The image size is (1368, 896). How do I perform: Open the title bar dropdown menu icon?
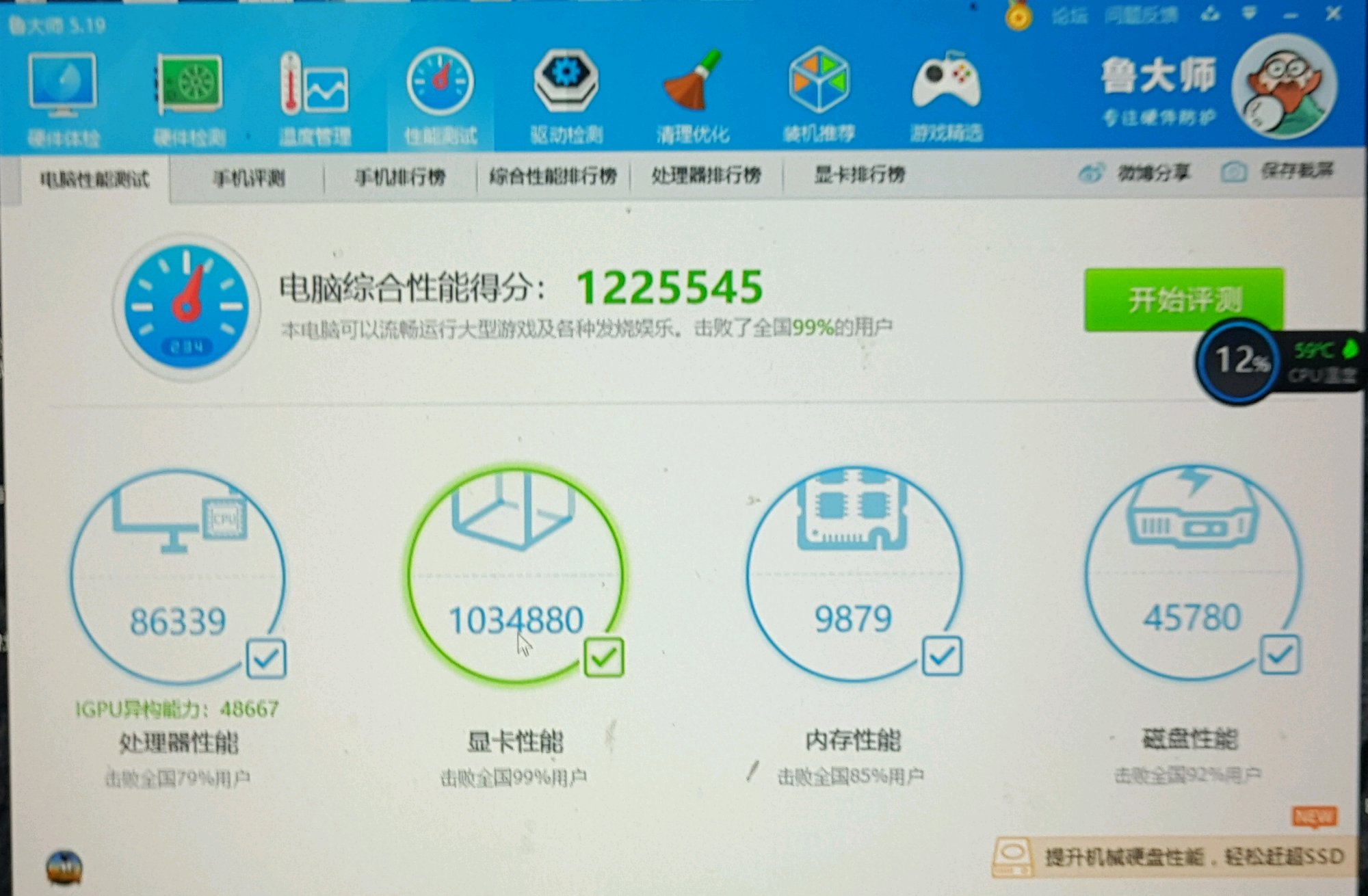1250,14
